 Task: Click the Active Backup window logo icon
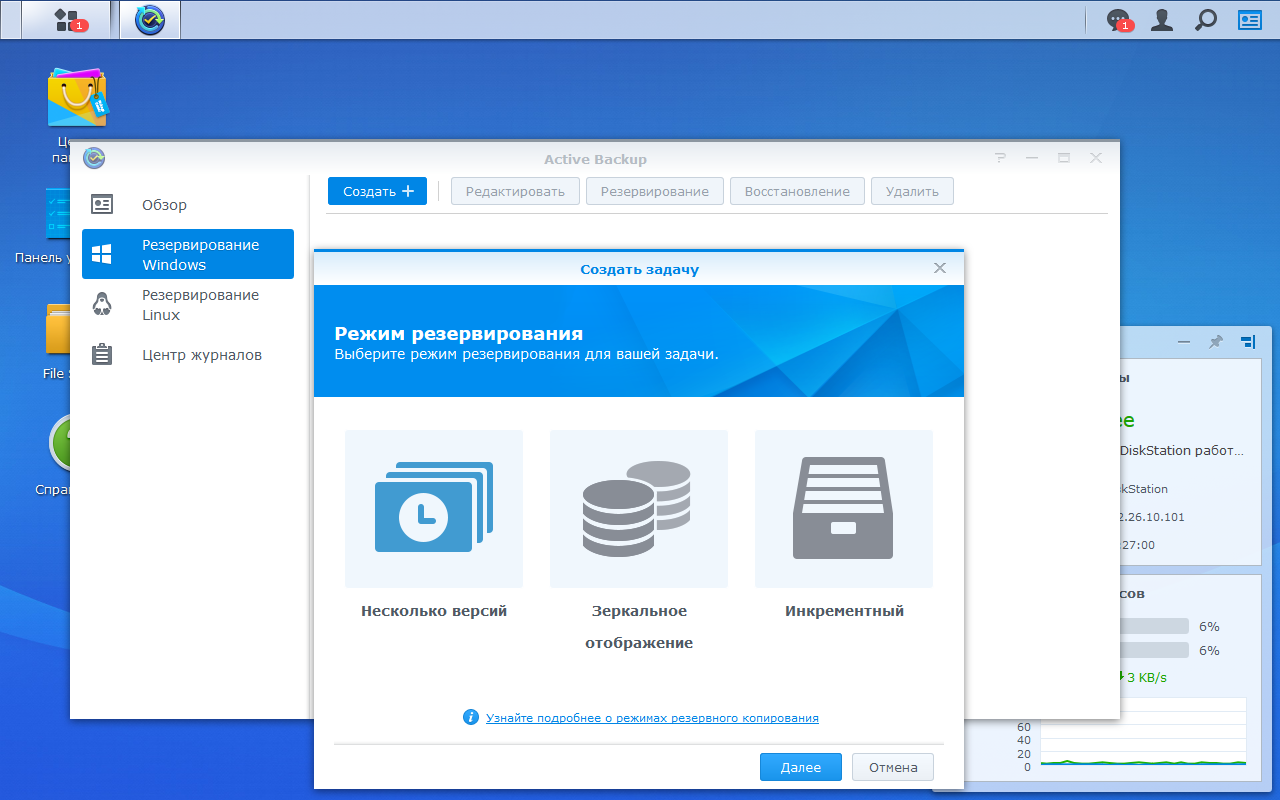94,158
